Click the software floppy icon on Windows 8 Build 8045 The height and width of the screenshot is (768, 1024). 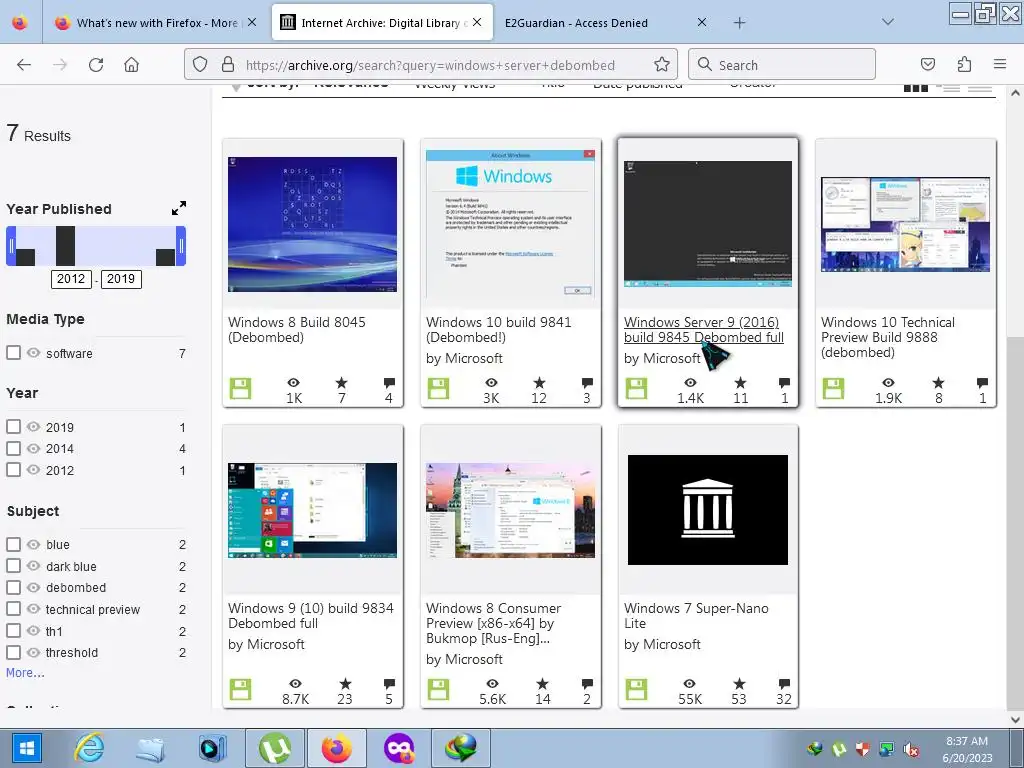tap(240, 389)
